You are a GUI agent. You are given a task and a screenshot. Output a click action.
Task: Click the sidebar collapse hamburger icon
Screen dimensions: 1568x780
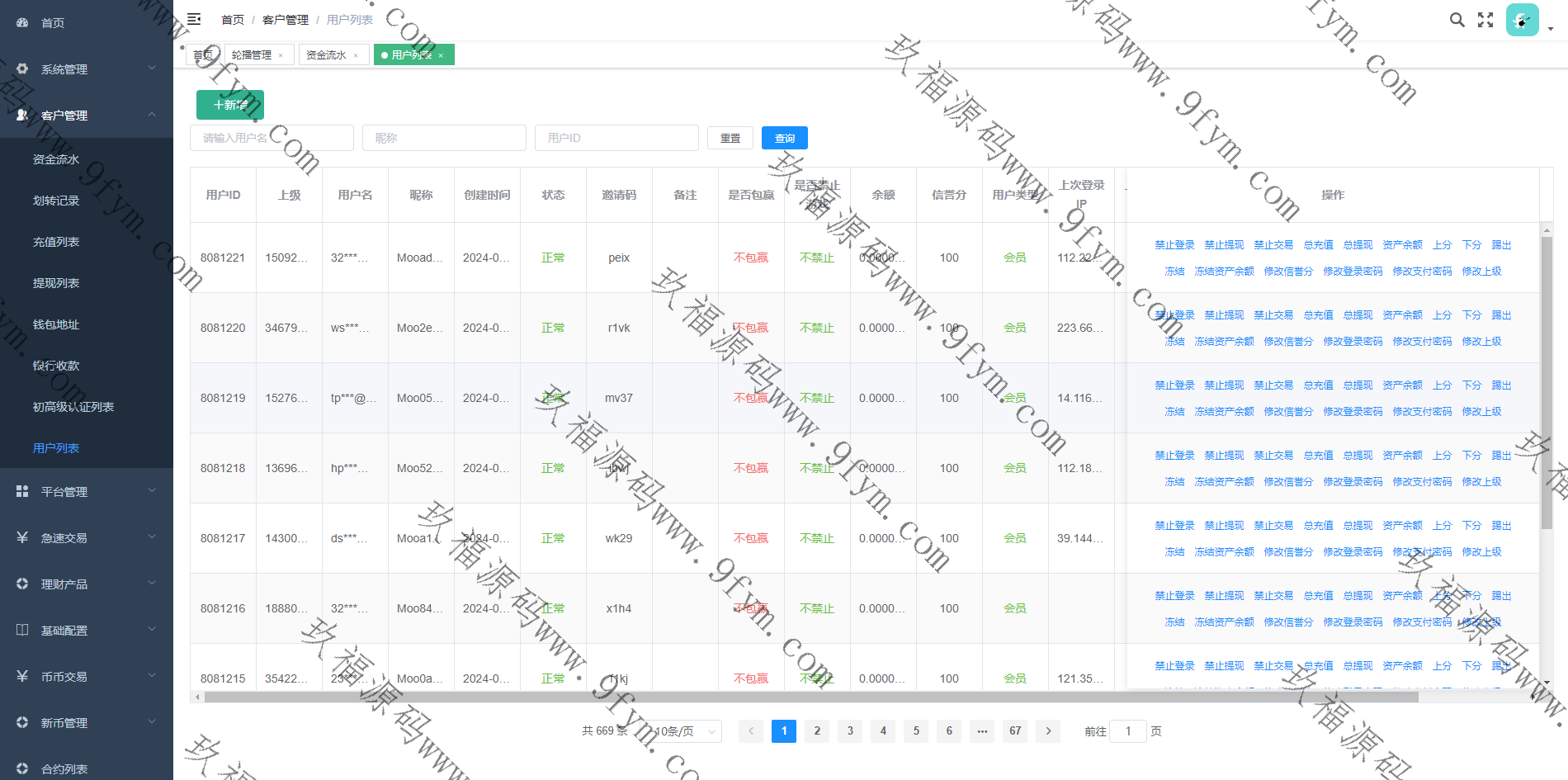pos(194,19)
